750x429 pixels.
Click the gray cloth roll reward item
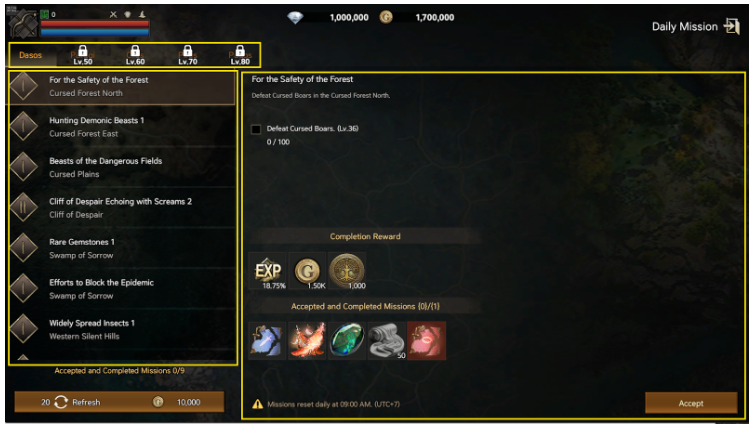(x=387, y=341)
